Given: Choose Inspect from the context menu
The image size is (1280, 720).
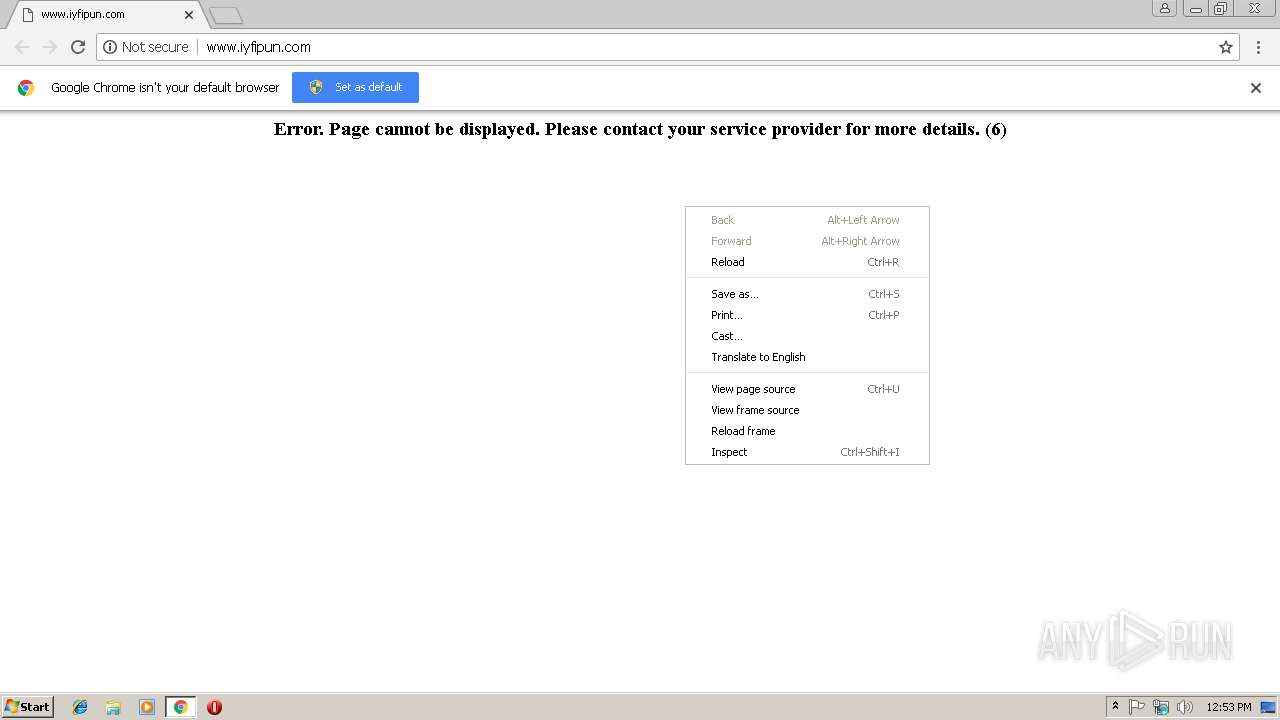Looking at the screenshot, I should click(x=807, y=452).
